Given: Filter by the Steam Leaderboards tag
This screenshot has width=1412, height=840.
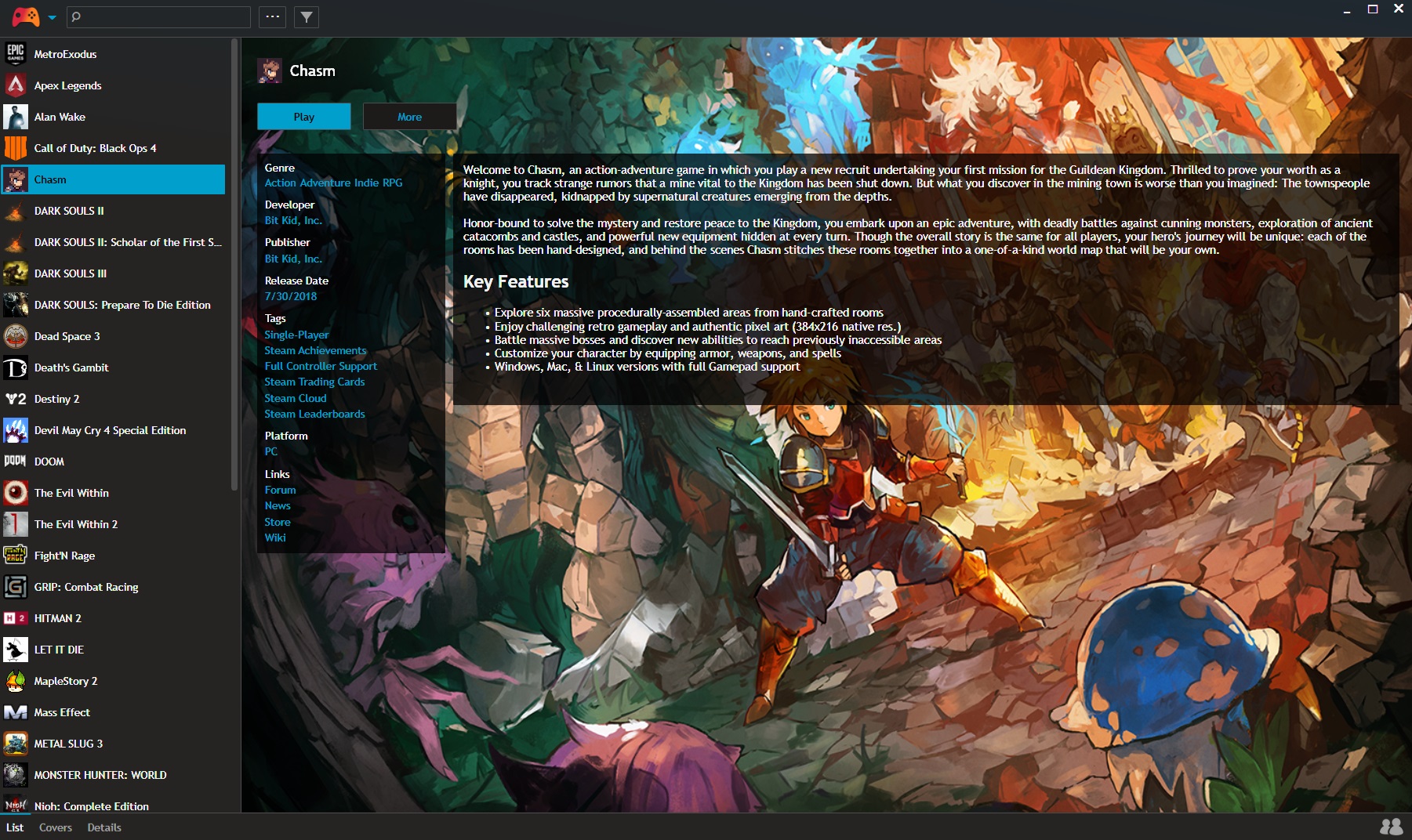Looking at the screenshot, I should (314, 414).
